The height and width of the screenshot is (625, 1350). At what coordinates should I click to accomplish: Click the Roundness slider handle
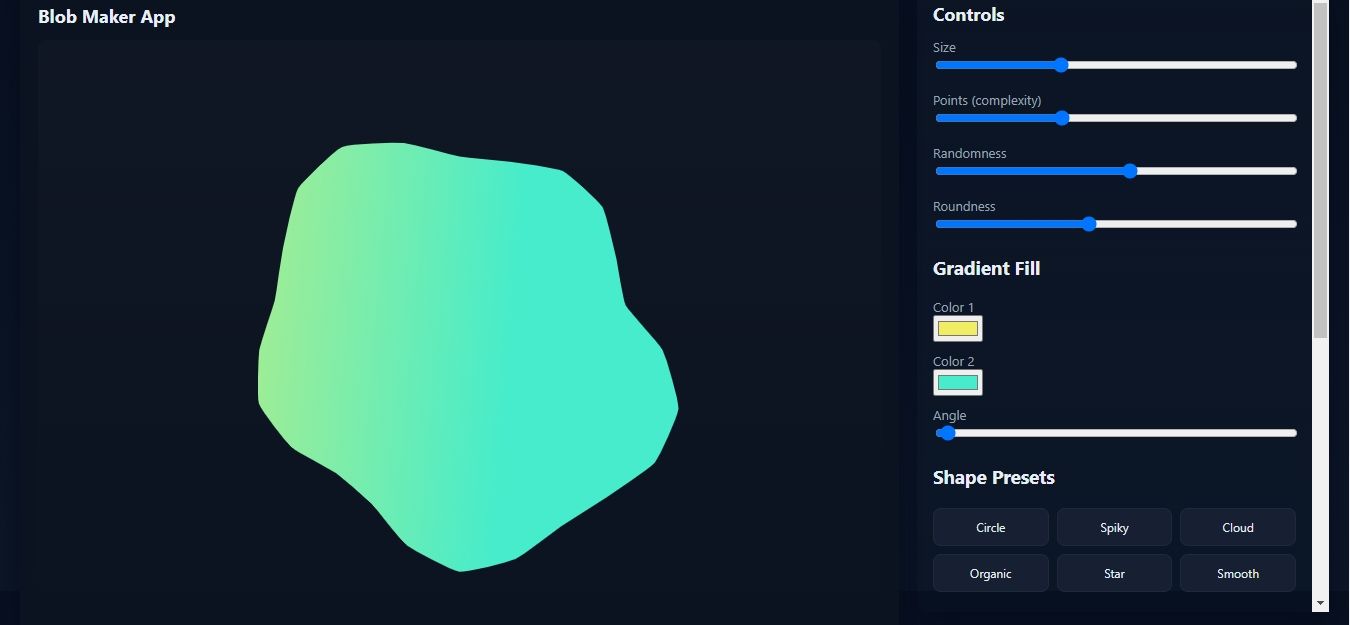[x=1089, y=224]
